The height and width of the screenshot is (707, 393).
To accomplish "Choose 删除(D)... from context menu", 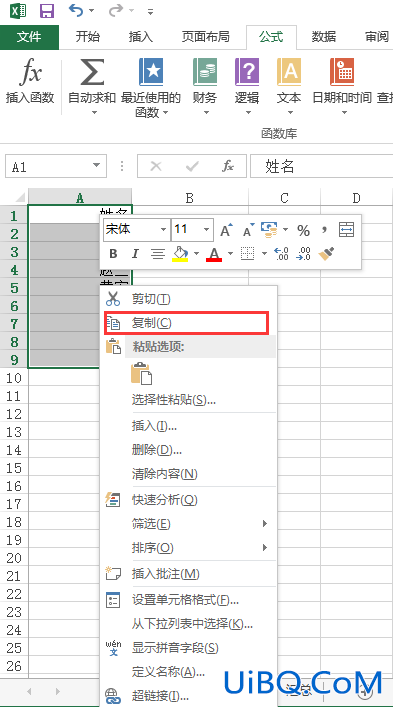I will pos(188,450).
